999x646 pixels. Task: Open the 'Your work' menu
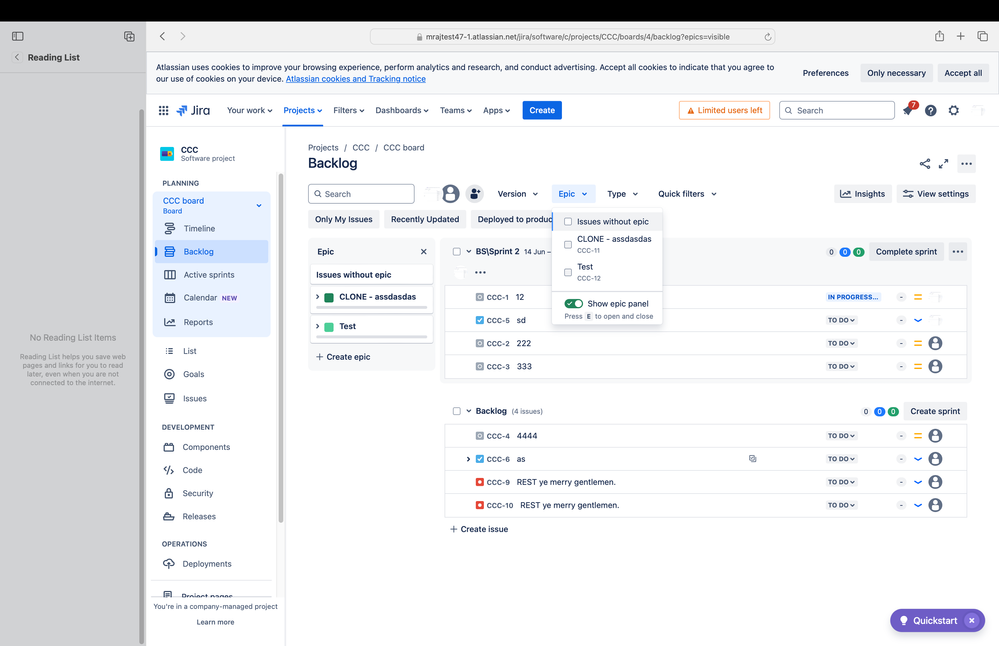(249, 110)
